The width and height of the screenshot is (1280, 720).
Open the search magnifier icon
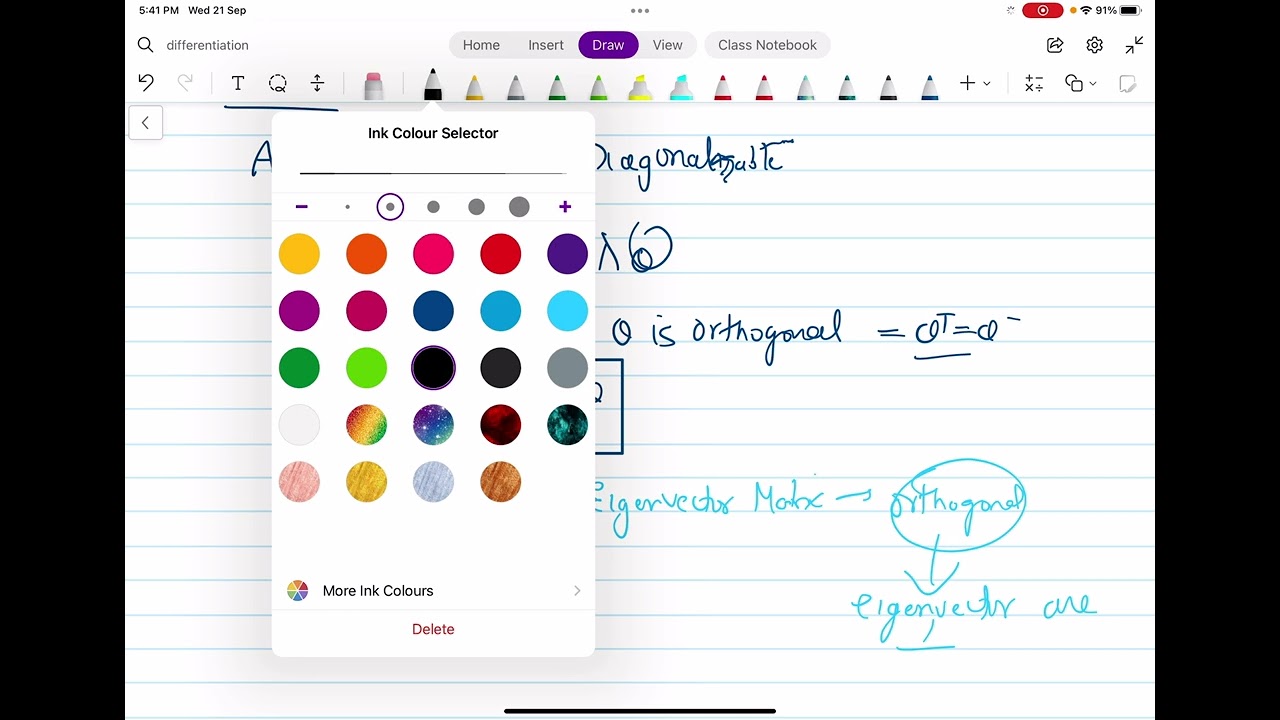[x=145, y=45]
